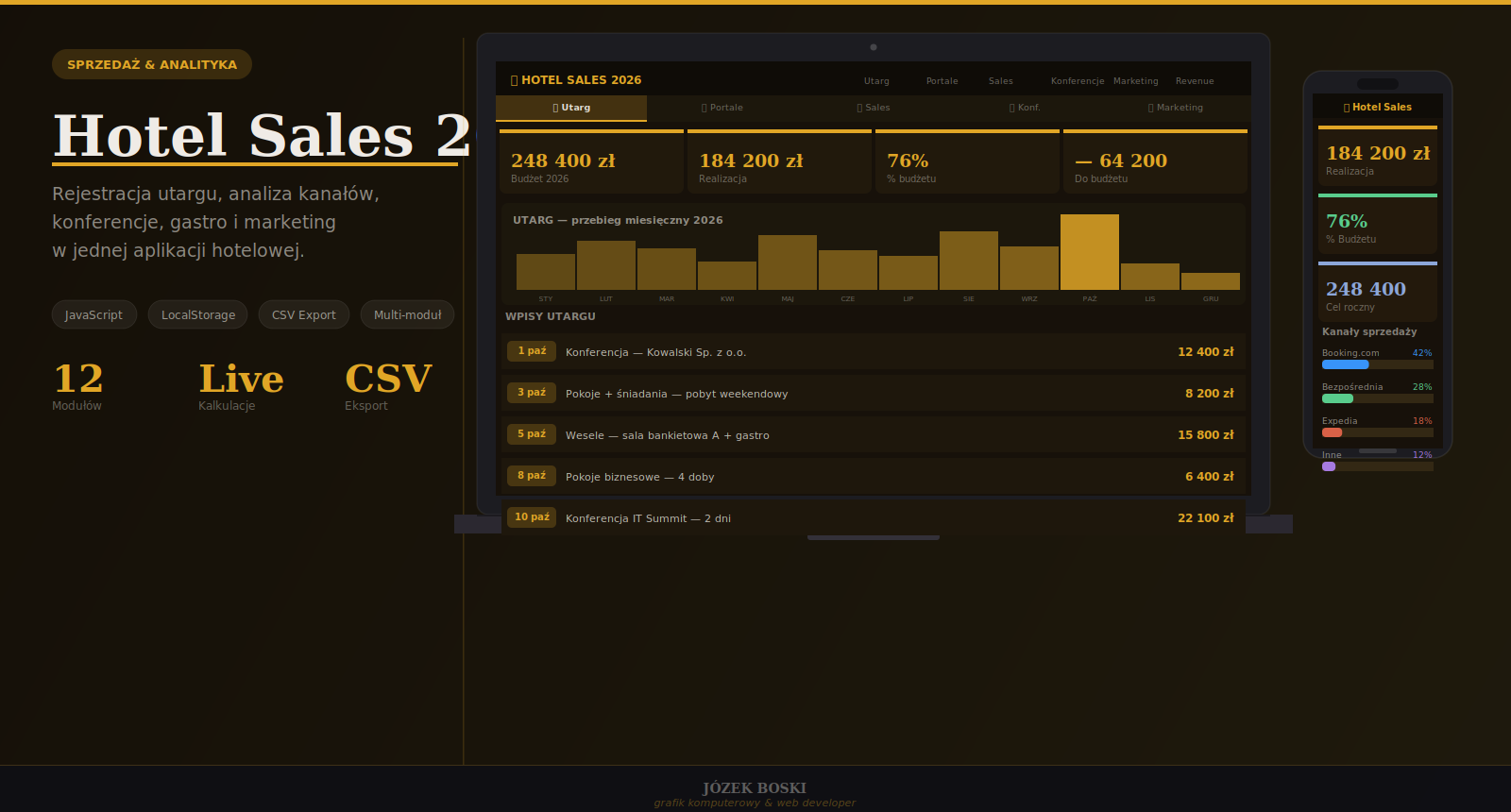
Task: Click the HOTEL SALES 2026 logo
Action: coord(576,80)
